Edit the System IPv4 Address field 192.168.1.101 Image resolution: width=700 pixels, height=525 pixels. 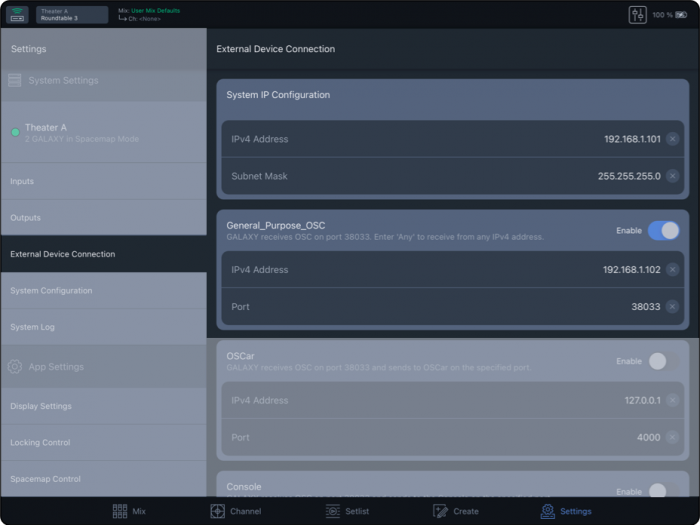[453, 139]
